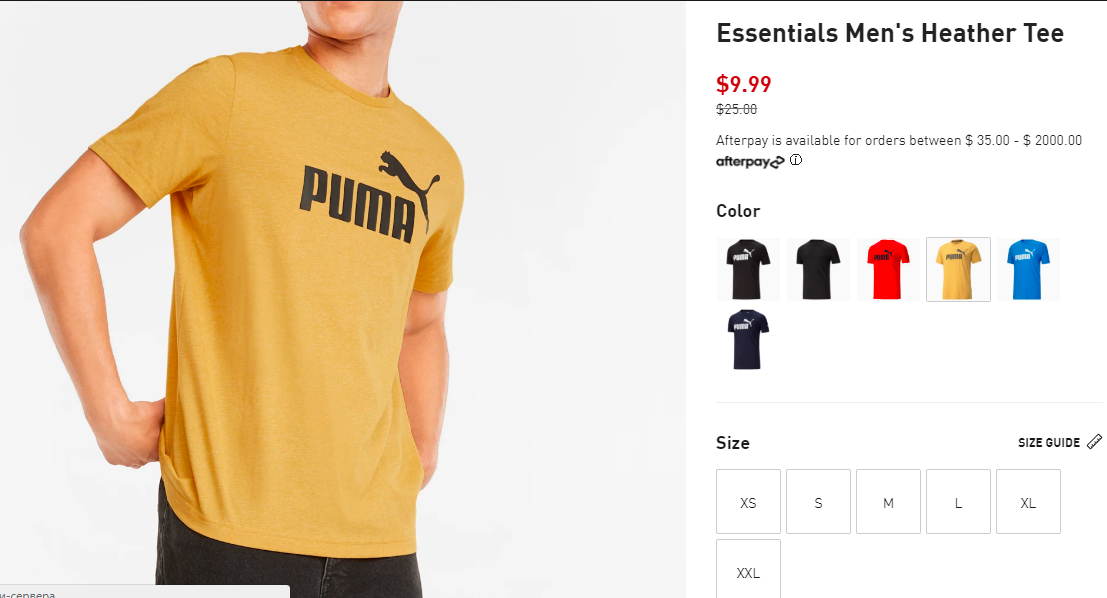
Task: Select size XS
Action: point(748,502)
